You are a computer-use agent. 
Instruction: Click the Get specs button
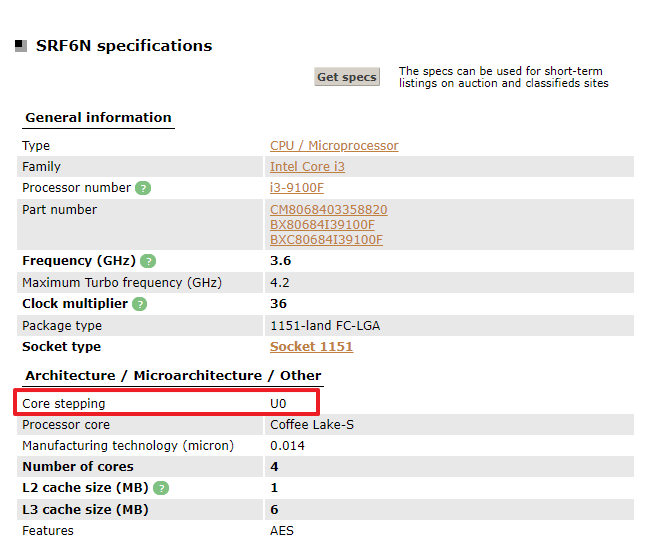tap(347, 77)
